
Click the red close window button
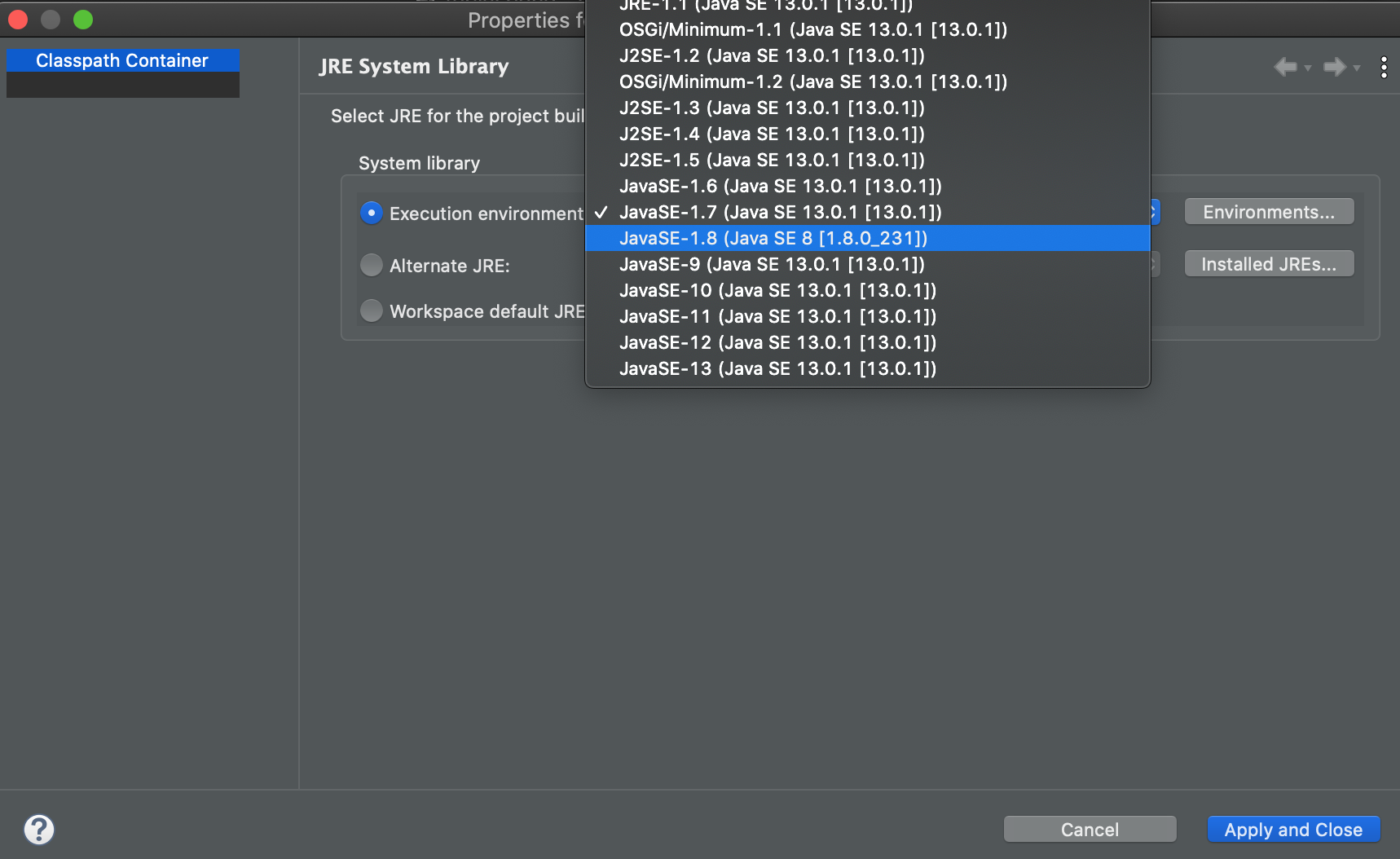pos(18,20)
